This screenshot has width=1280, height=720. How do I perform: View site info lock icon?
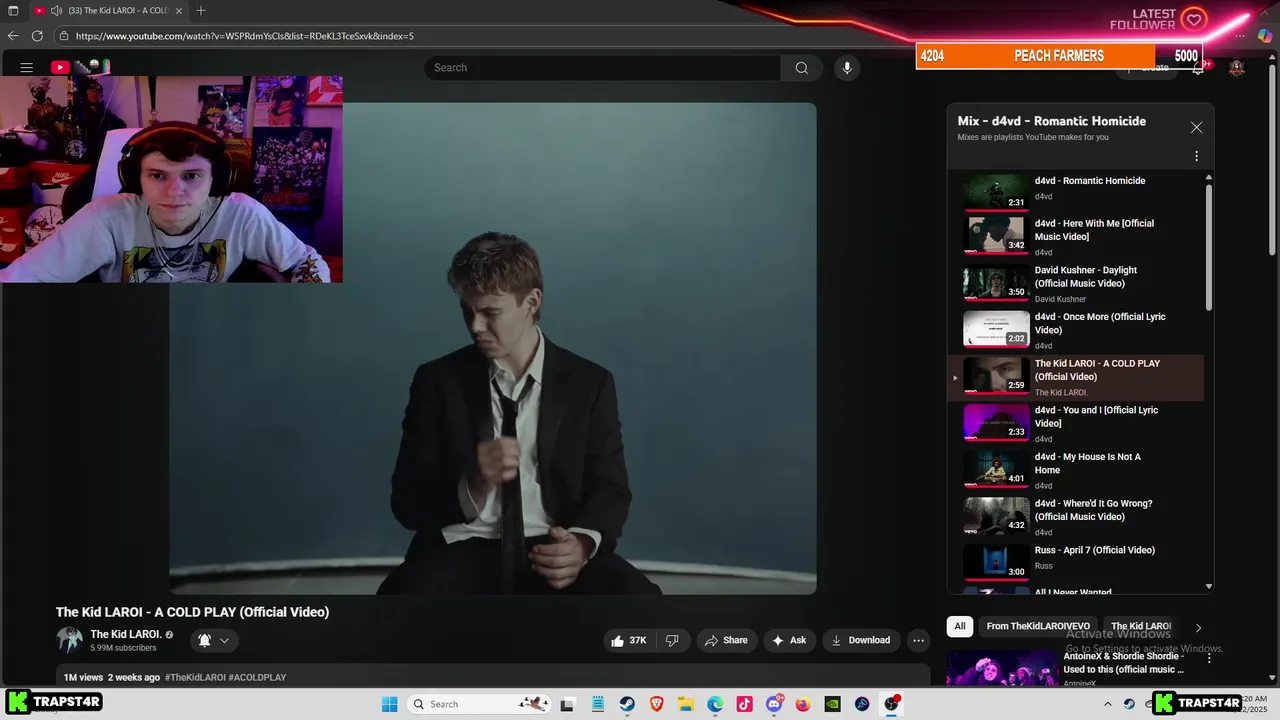point(64,36)
